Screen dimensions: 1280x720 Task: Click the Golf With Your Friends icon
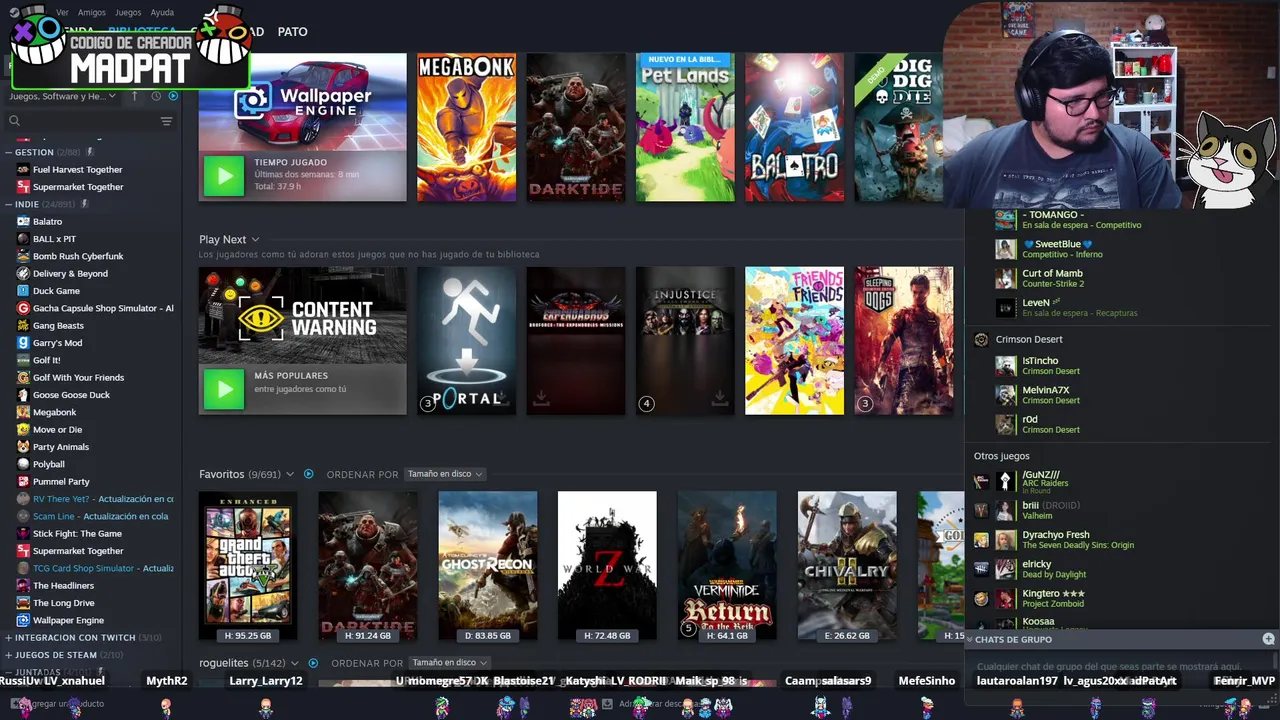click(x=23, y=377)
